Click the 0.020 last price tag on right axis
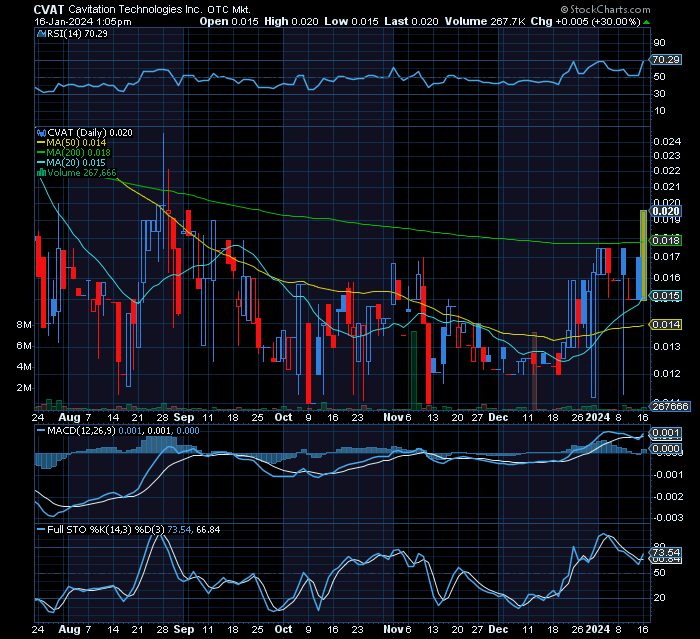Viewport: 700px width, 639px height. [x=666, y=211]
